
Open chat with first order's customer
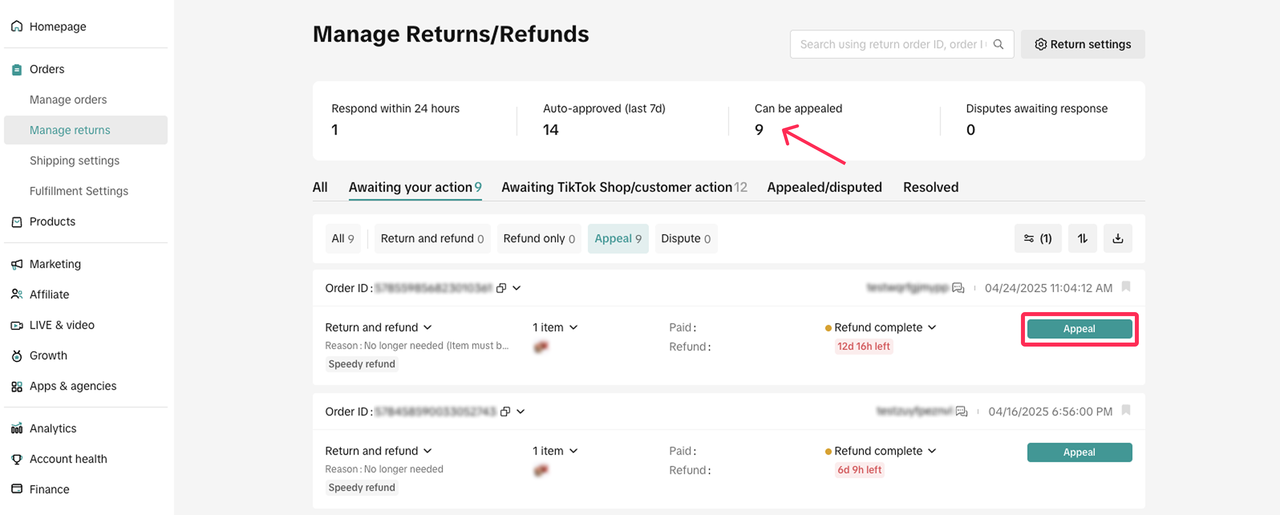959,288
